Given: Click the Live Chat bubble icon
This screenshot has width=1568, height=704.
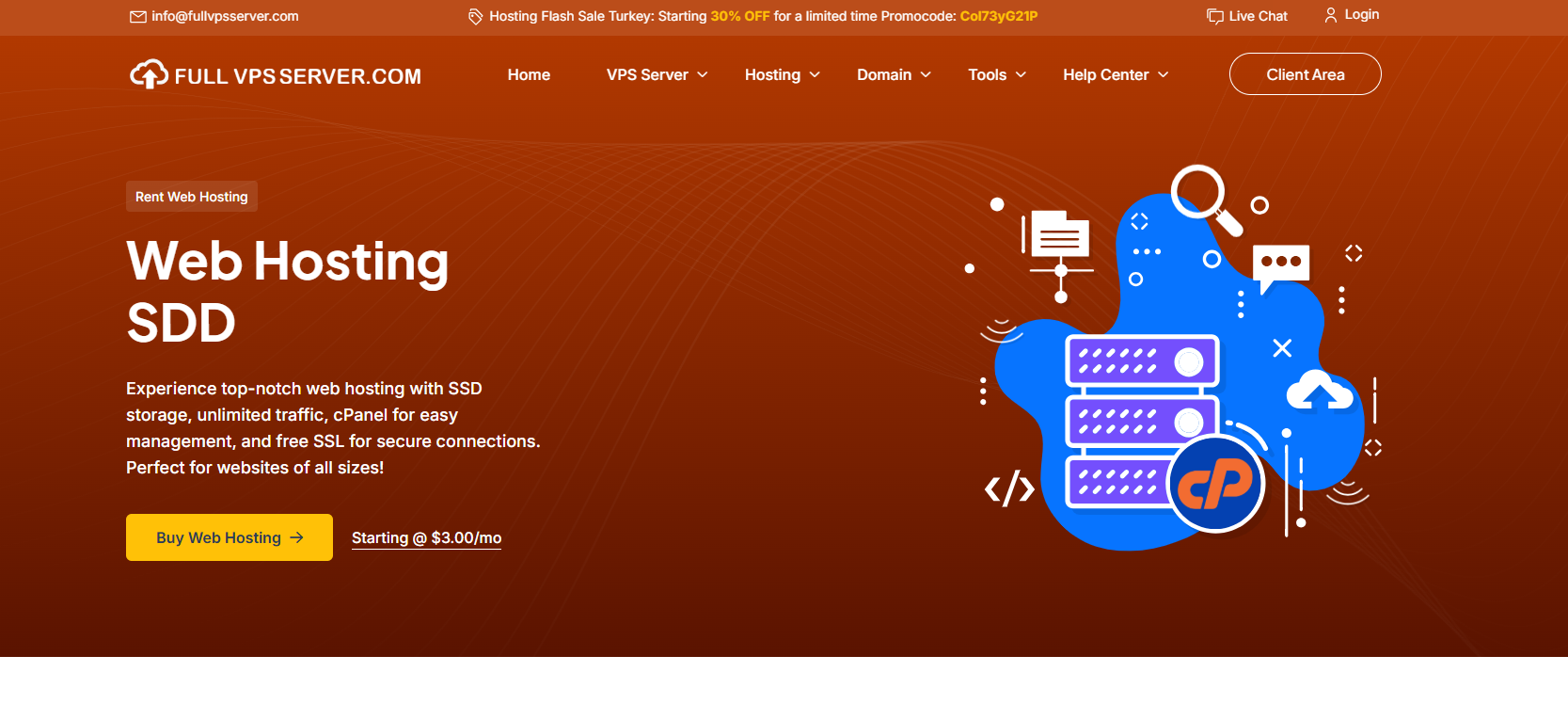Looking at the screenshot, I should [1215, 16].
